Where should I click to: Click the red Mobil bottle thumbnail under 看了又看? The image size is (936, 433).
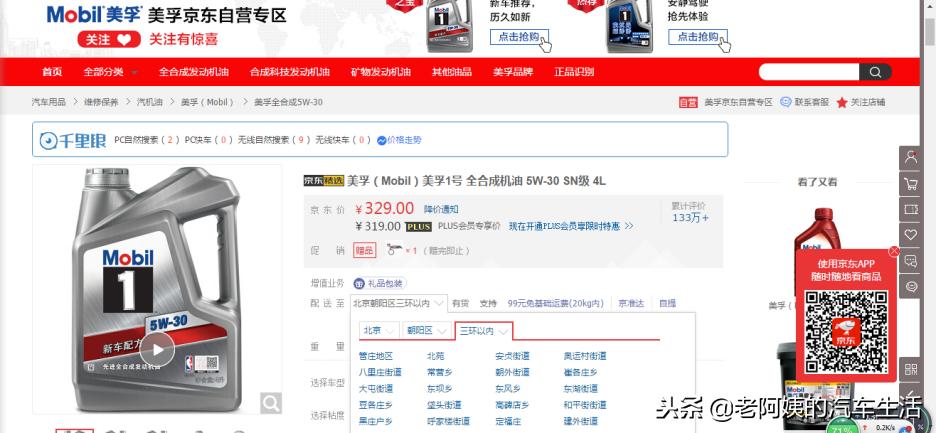pyautogui.click(x=817, y=230)
